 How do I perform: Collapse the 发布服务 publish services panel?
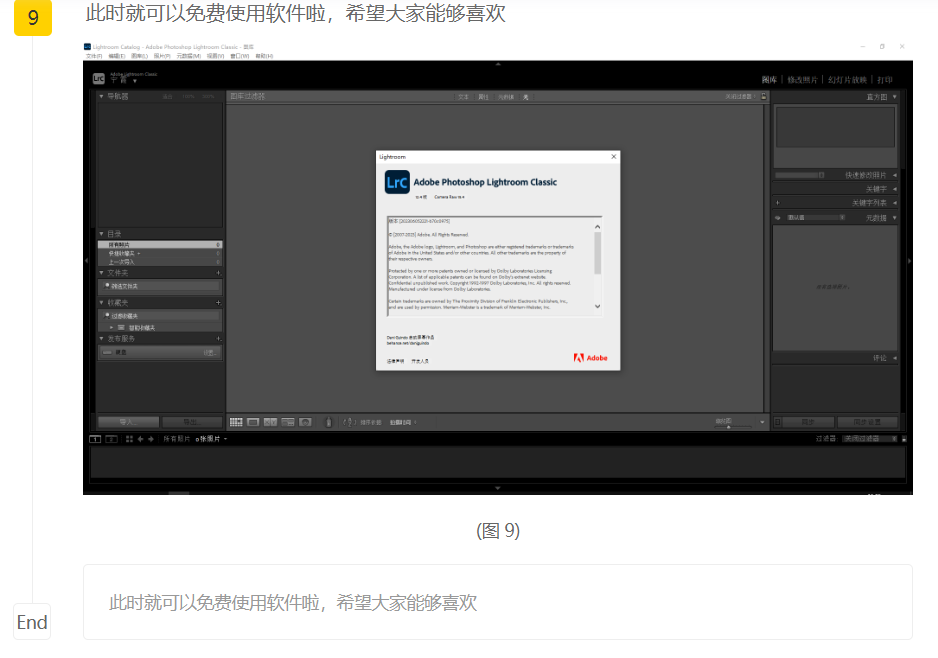tap(101, 339)
